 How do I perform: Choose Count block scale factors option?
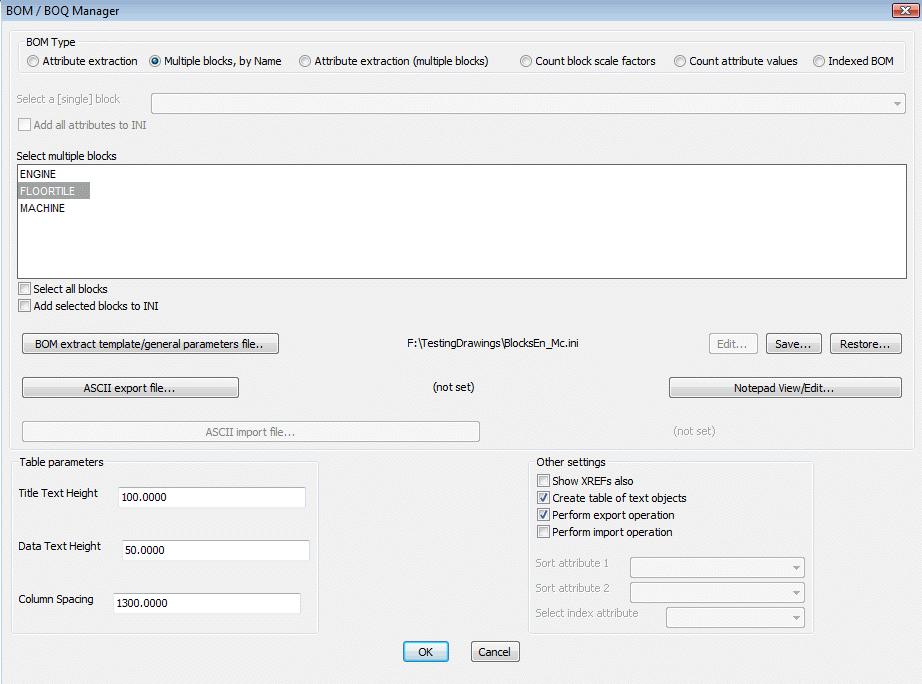point(527,61)
